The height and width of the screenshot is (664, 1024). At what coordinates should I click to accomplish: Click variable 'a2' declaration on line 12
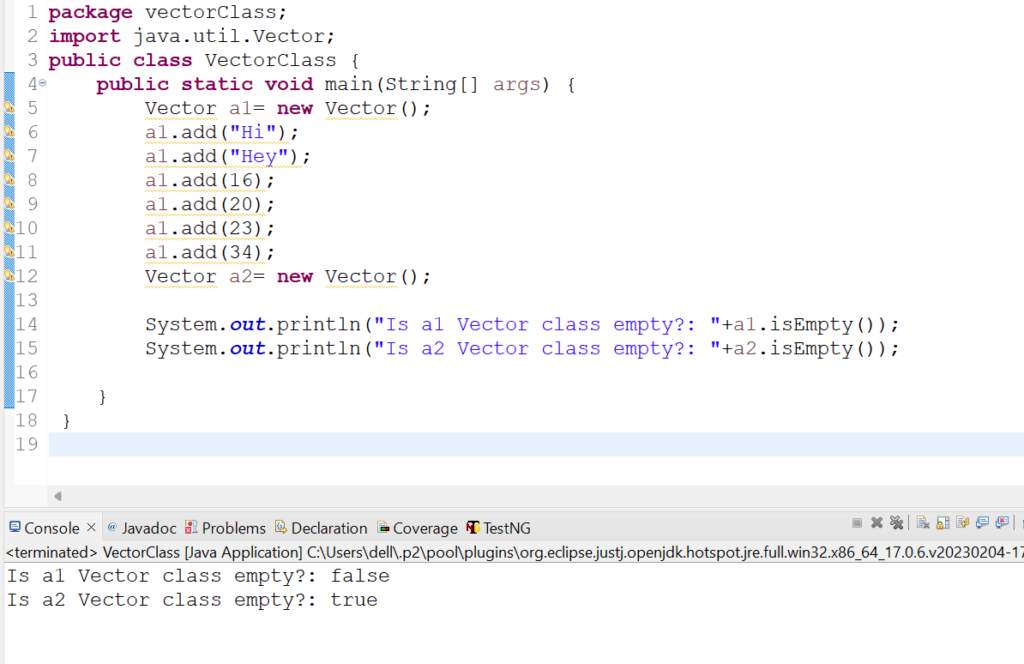[x=240, y=276]
